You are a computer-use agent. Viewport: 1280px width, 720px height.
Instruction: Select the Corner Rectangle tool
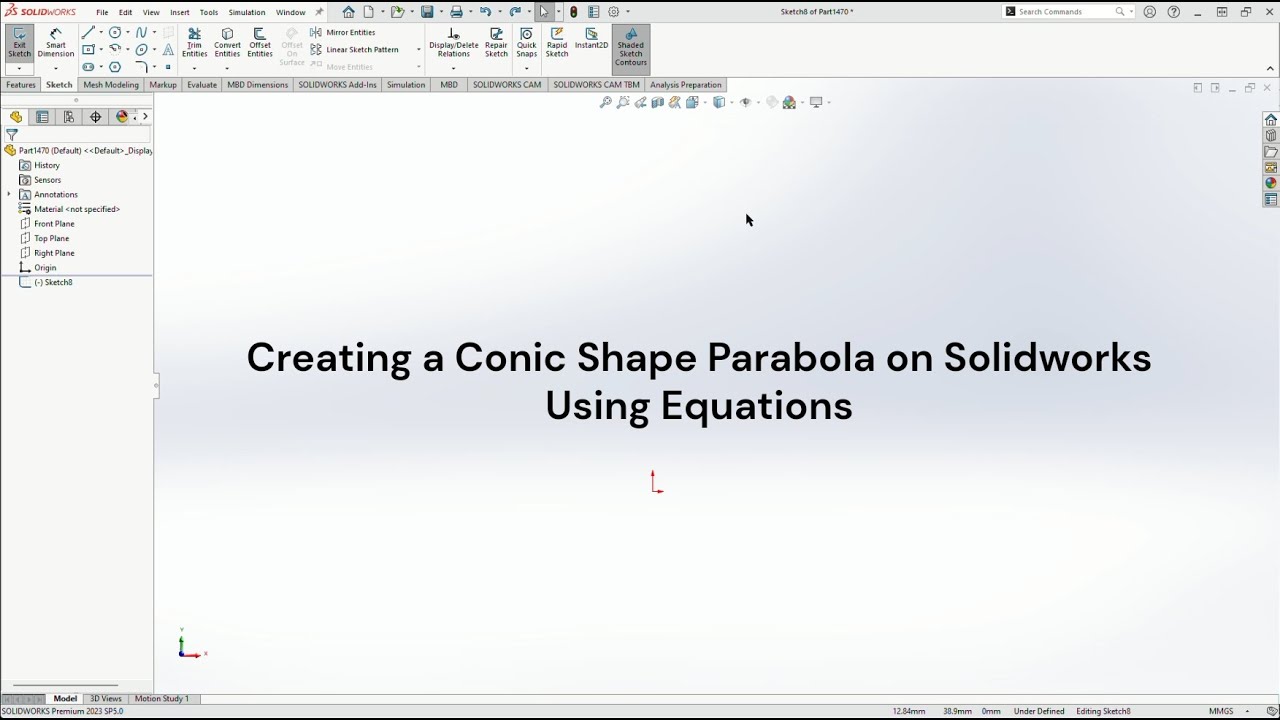coord(88,50)
